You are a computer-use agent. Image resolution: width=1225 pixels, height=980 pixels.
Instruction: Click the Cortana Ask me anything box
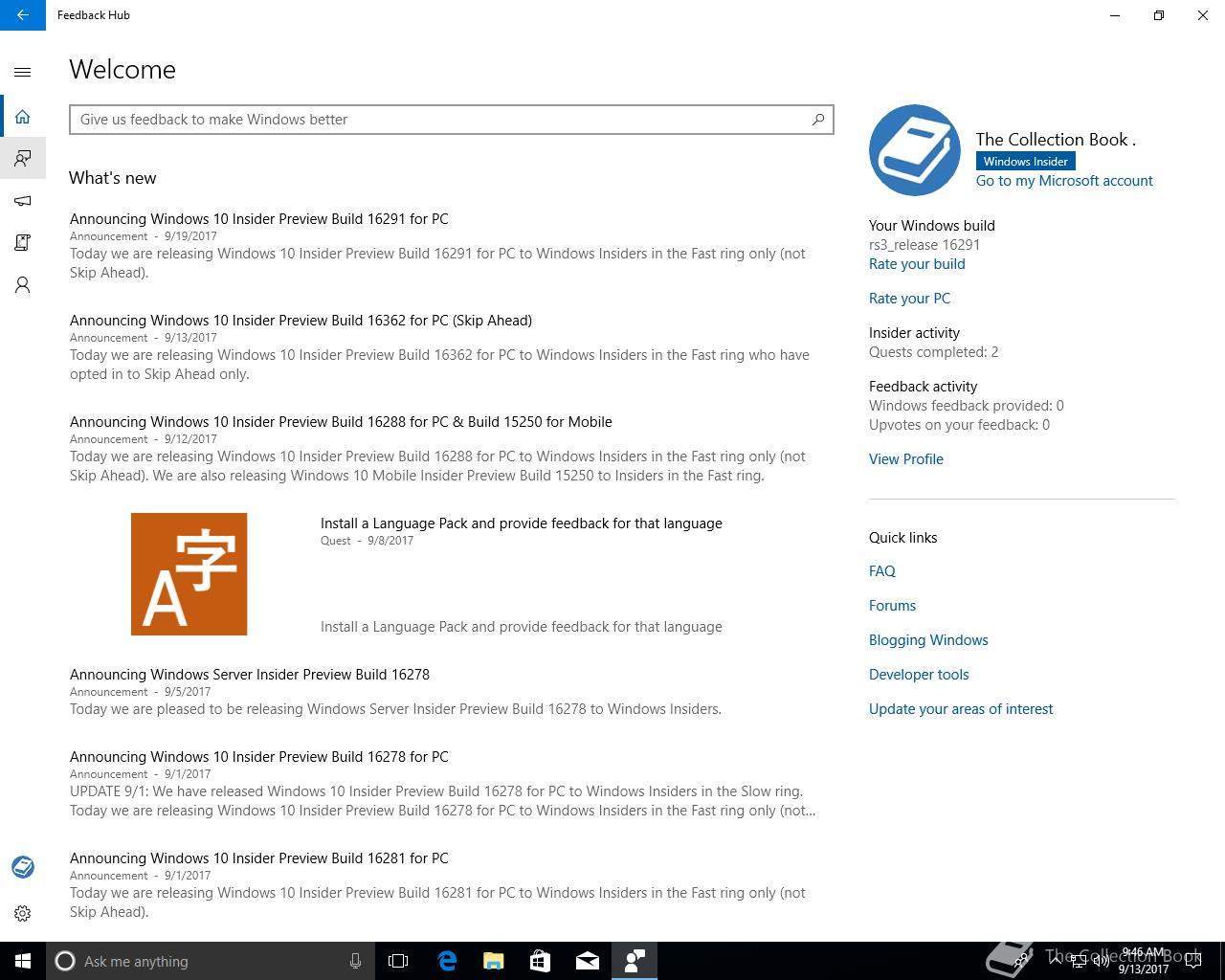(210, 961)
